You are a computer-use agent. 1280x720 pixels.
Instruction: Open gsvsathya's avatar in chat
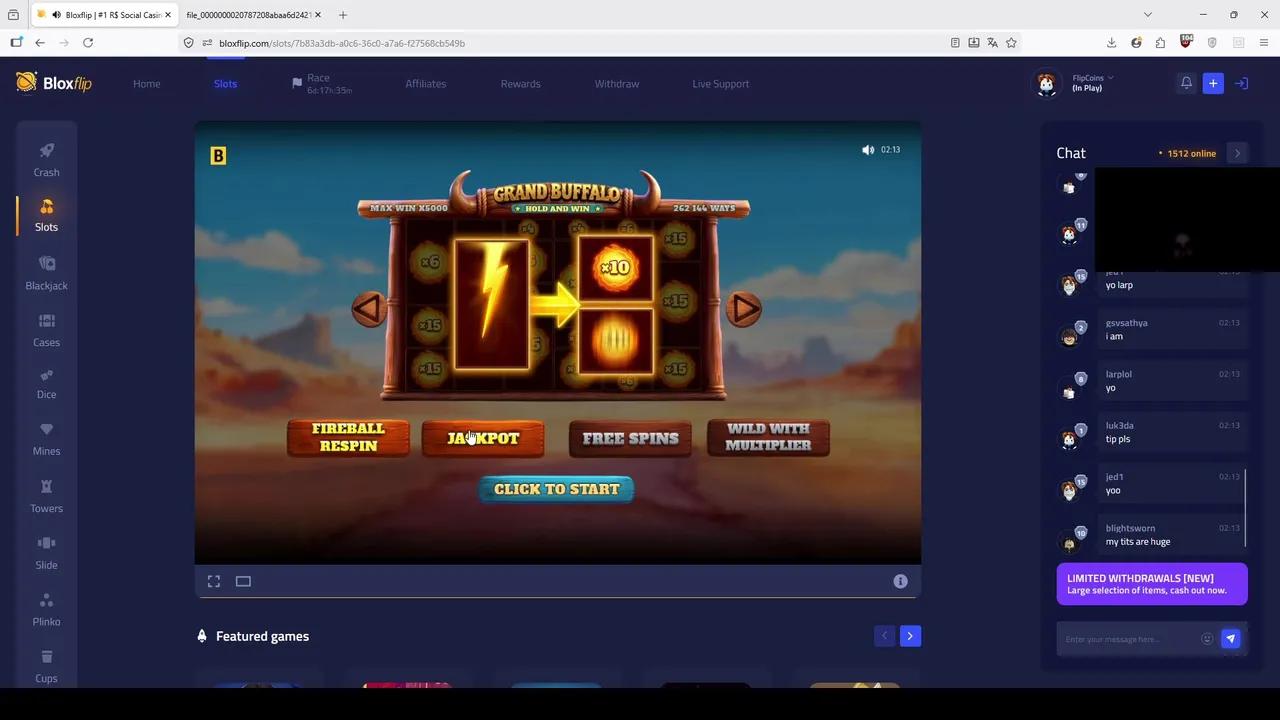(1069, 335)
